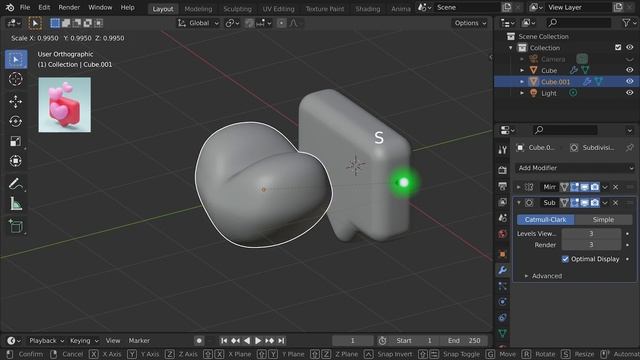Select the Select Box tool

tap(16, 60)
